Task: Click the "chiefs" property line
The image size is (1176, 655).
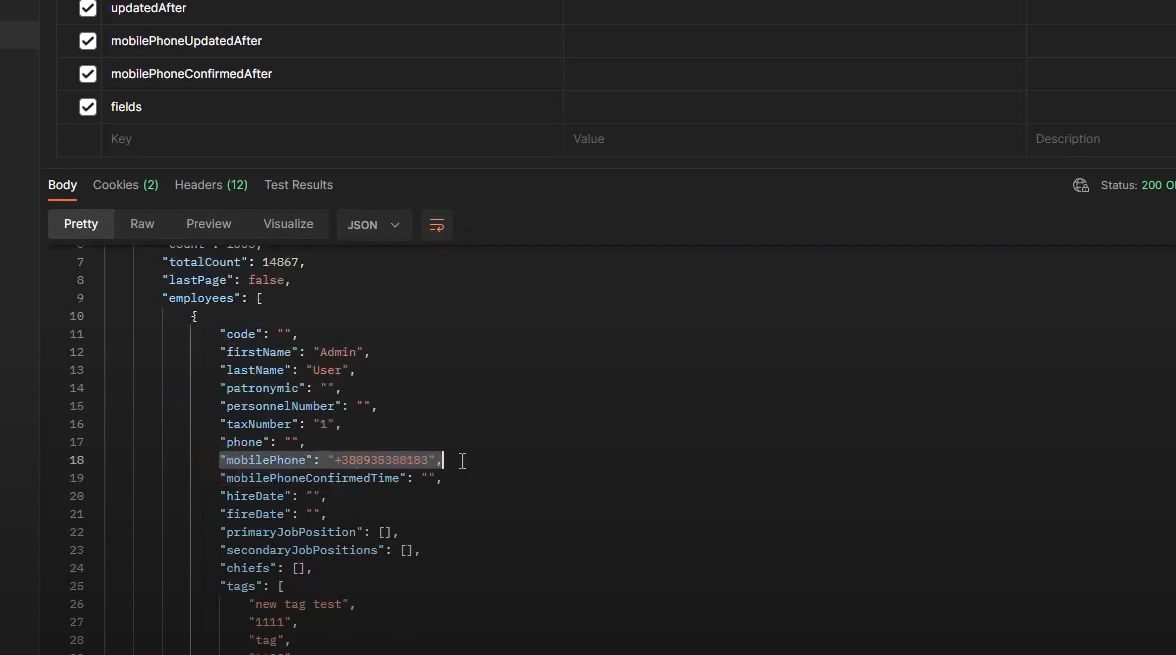Action: 266,569
